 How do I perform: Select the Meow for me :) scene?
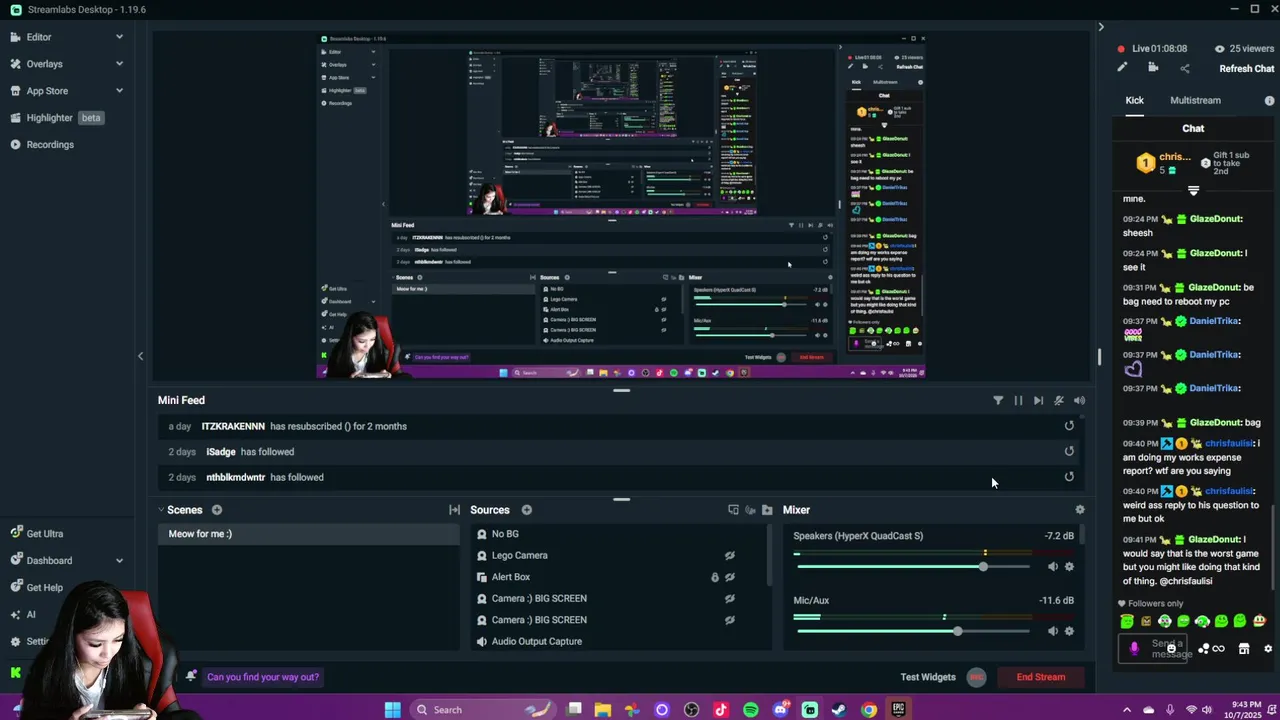pos(309,534)
